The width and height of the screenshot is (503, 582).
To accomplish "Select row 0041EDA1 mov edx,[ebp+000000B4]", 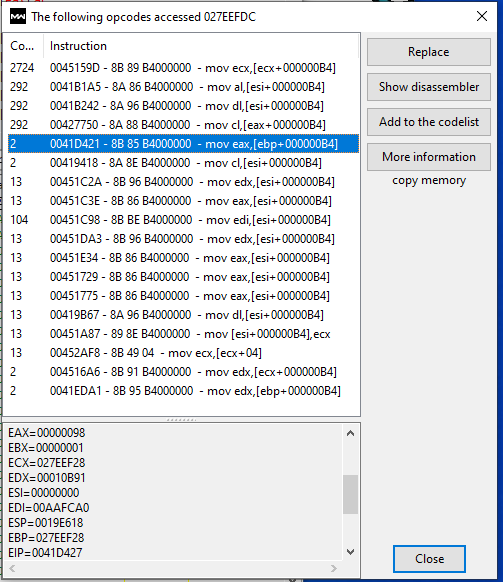I will click(x=183, y=390).
